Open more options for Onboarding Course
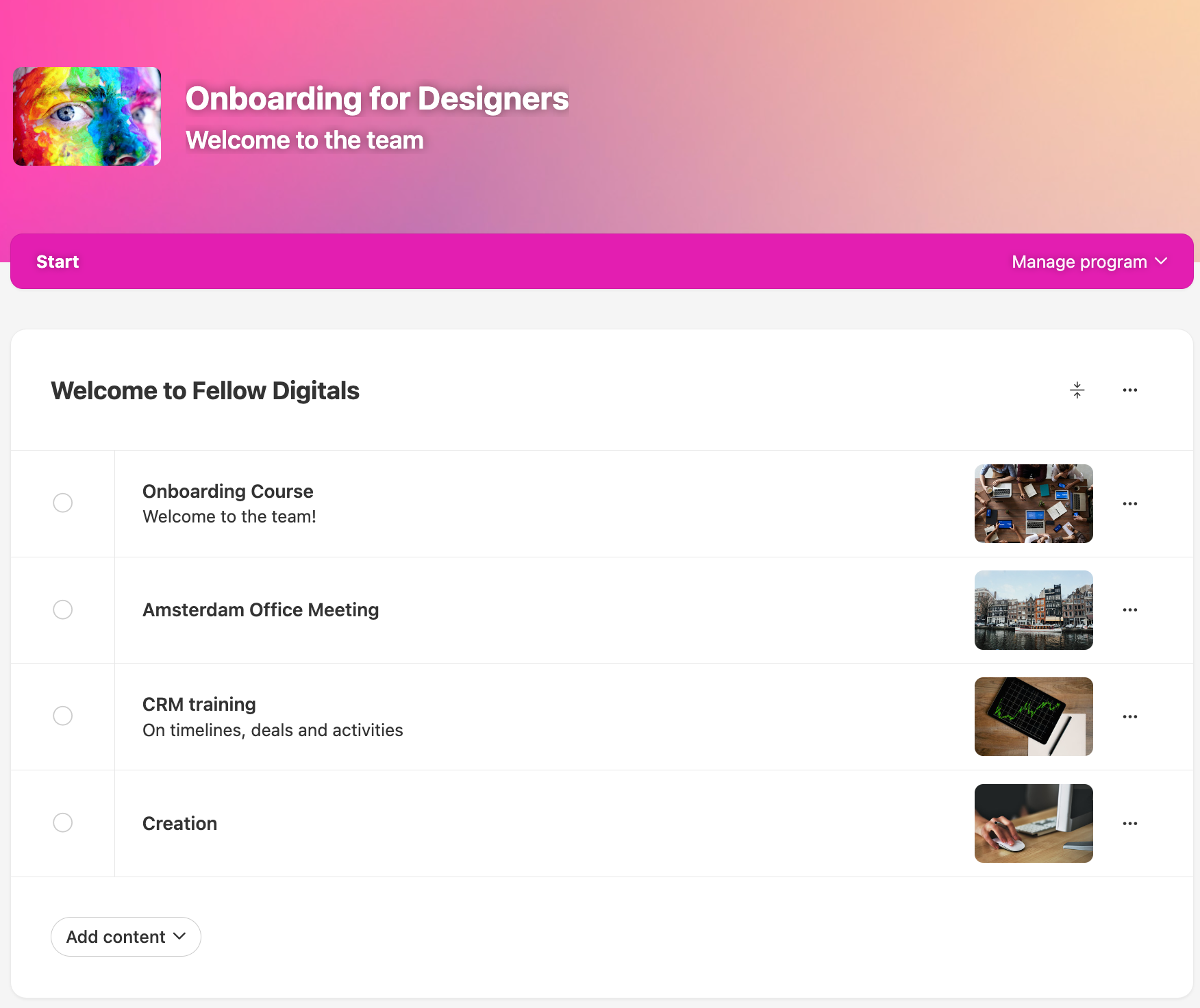This screenshot has width=1200, height=1008. 1129,504
